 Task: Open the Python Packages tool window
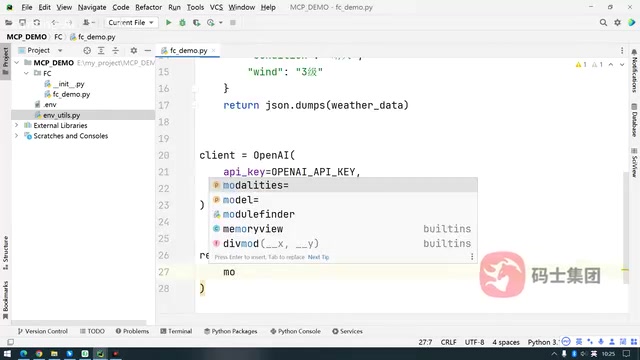pos(231,331)
